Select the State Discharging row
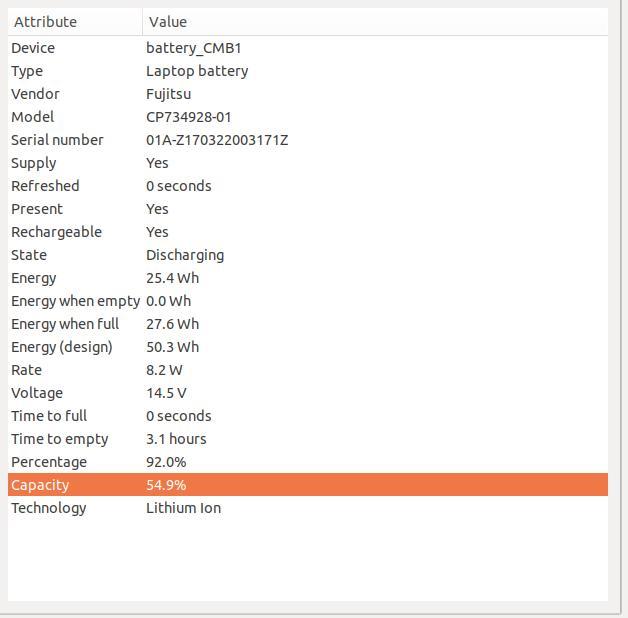The width and height of the screenshot is (628, 618). 308,255
